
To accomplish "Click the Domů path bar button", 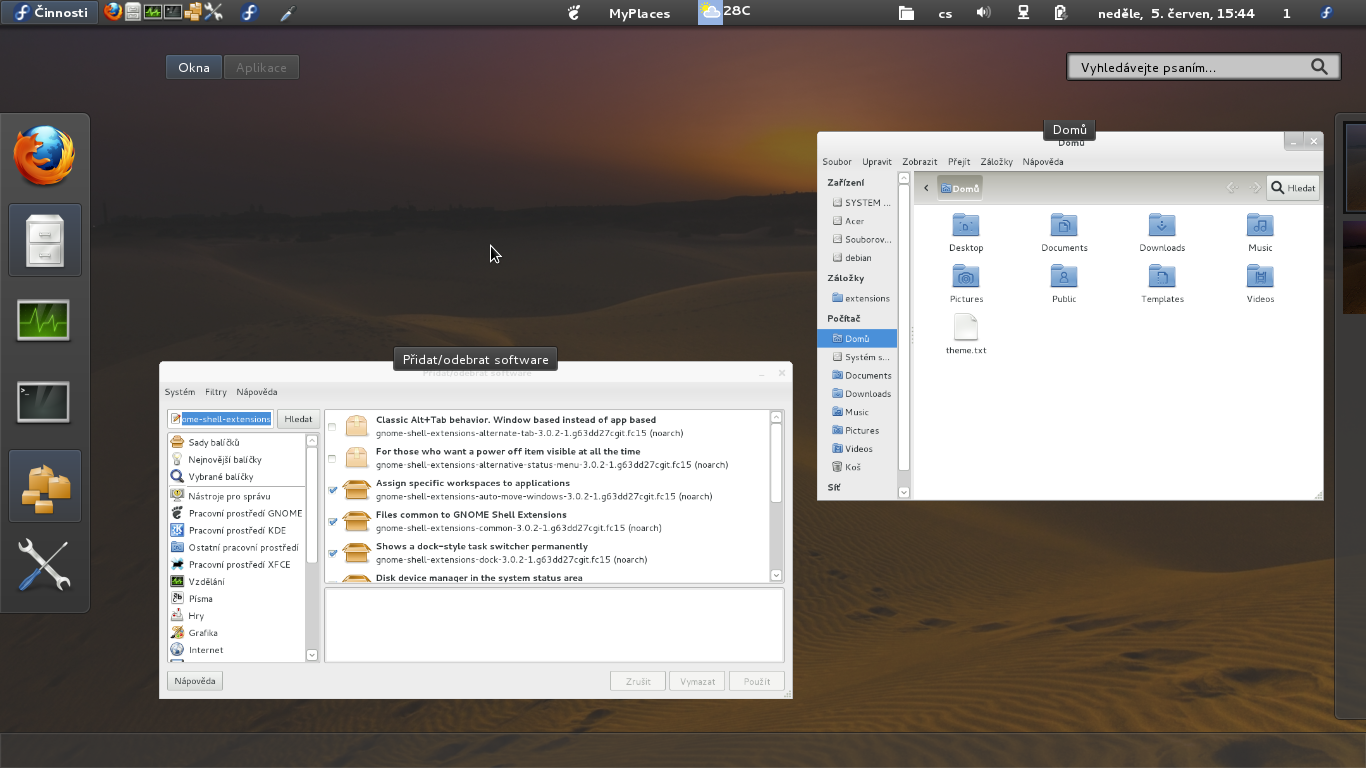I will click(x=960, y=188).
